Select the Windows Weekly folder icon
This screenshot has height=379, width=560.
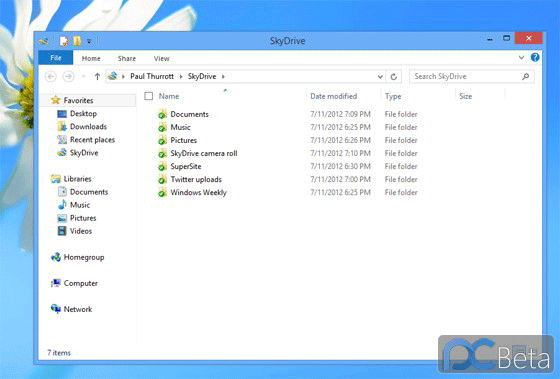click(162, 192)
